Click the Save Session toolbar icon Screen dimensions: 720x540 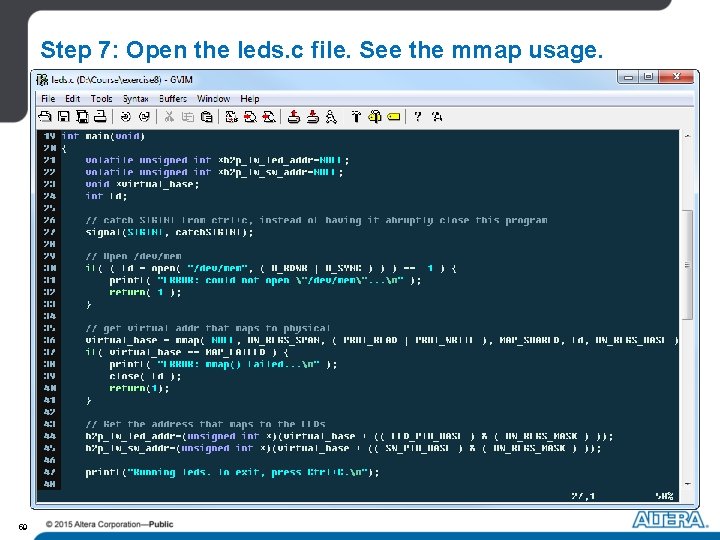[x=313, y=117]
